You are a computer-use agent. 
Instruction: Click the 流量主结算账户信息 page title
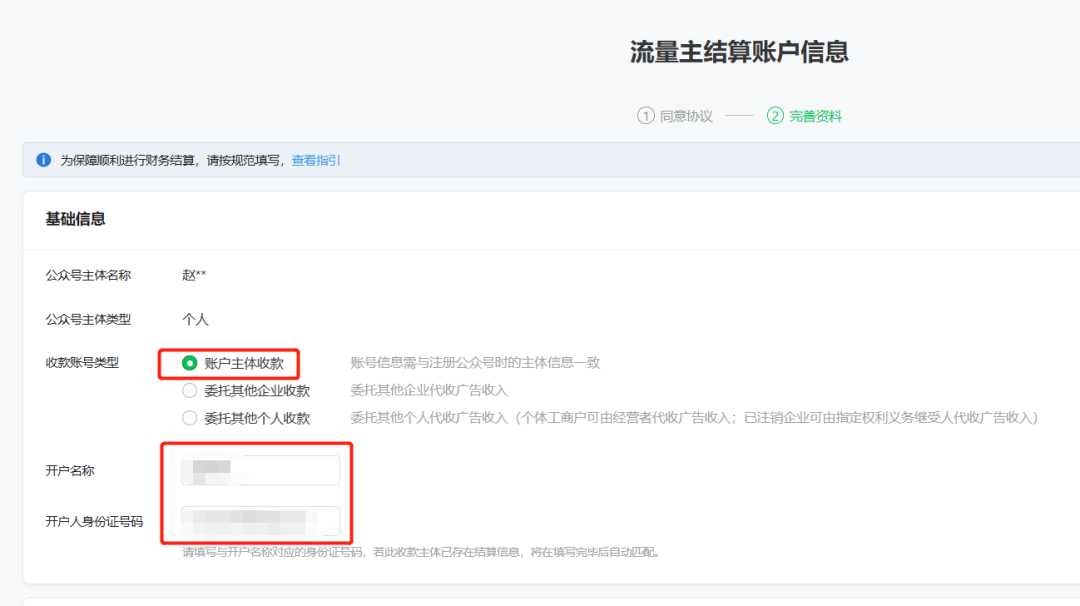click(739, 52)
